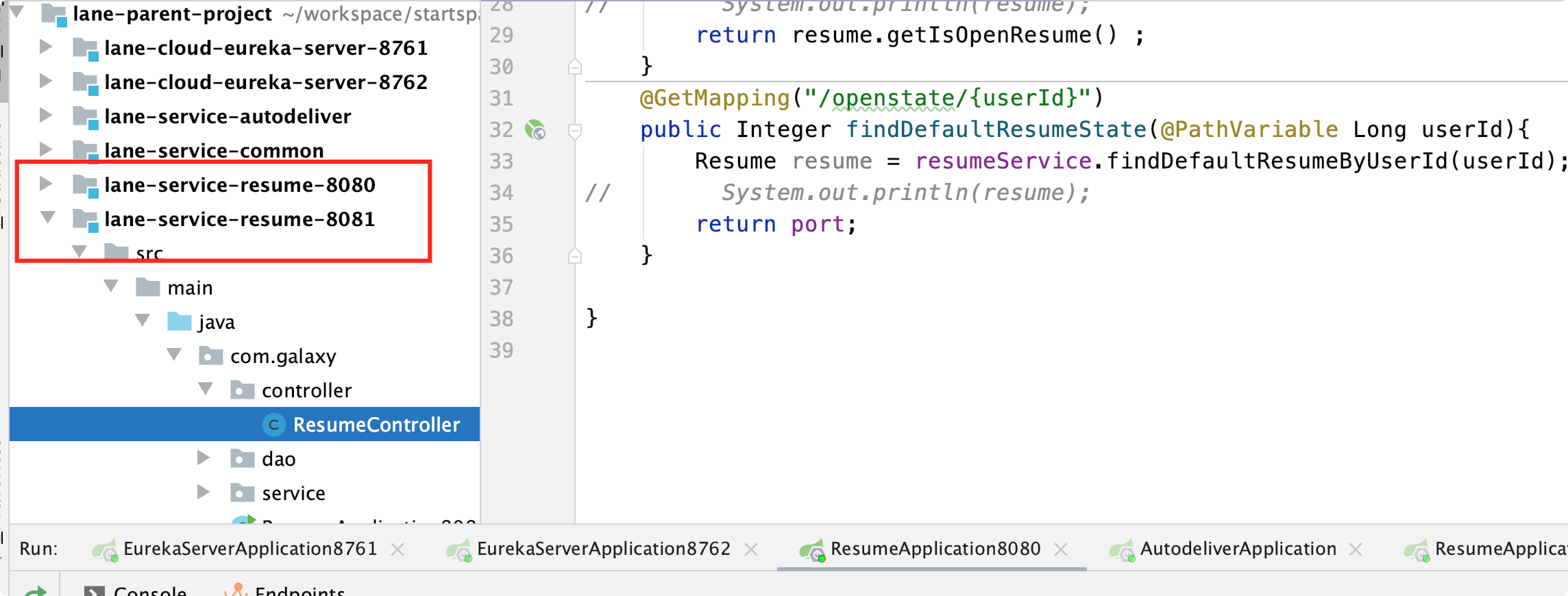
Task: Collapse the main folder arrow
Action: [110, 286]
